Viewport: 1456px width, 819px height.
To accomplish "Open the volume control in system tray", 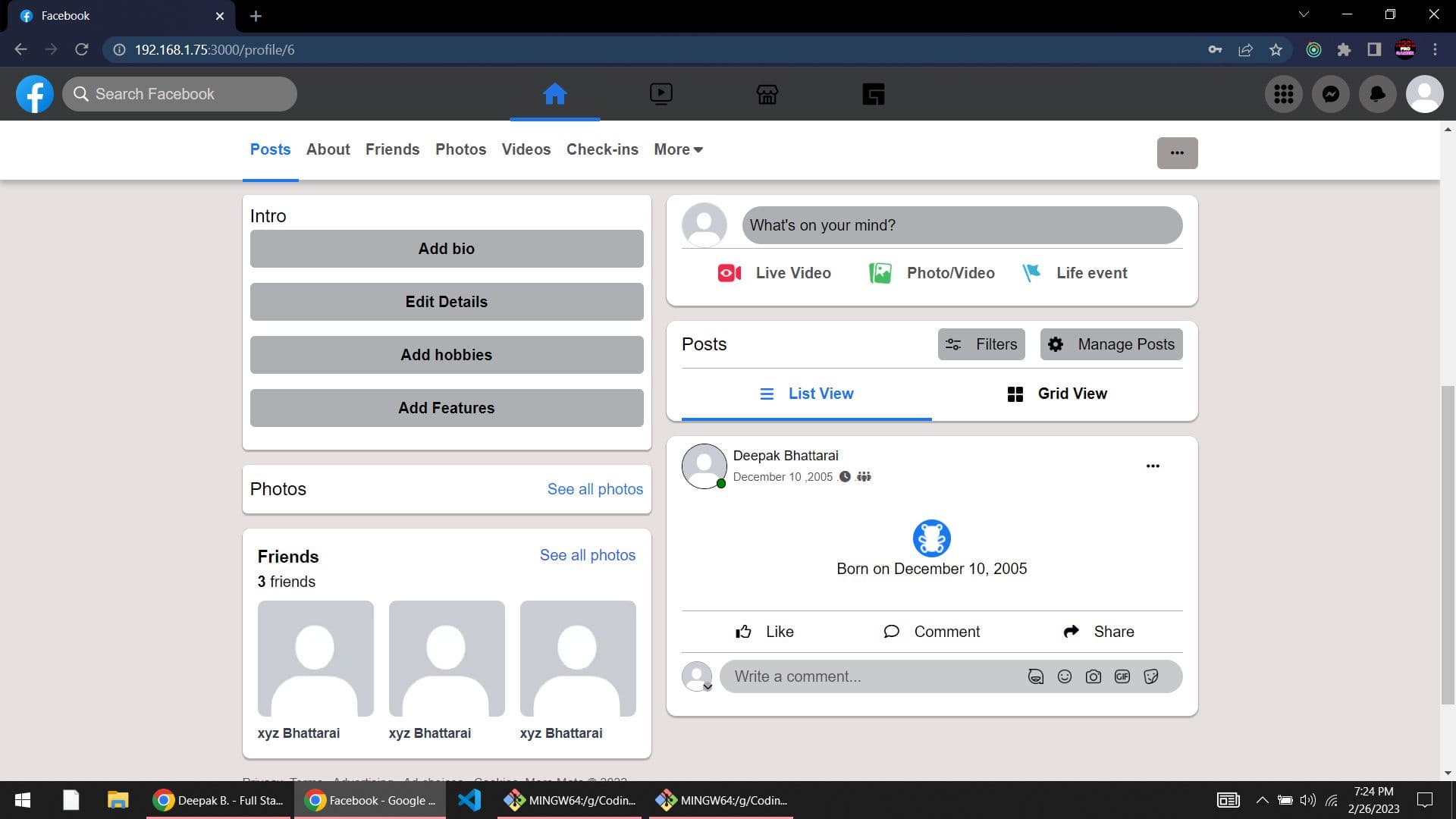I will point(1307,800).
